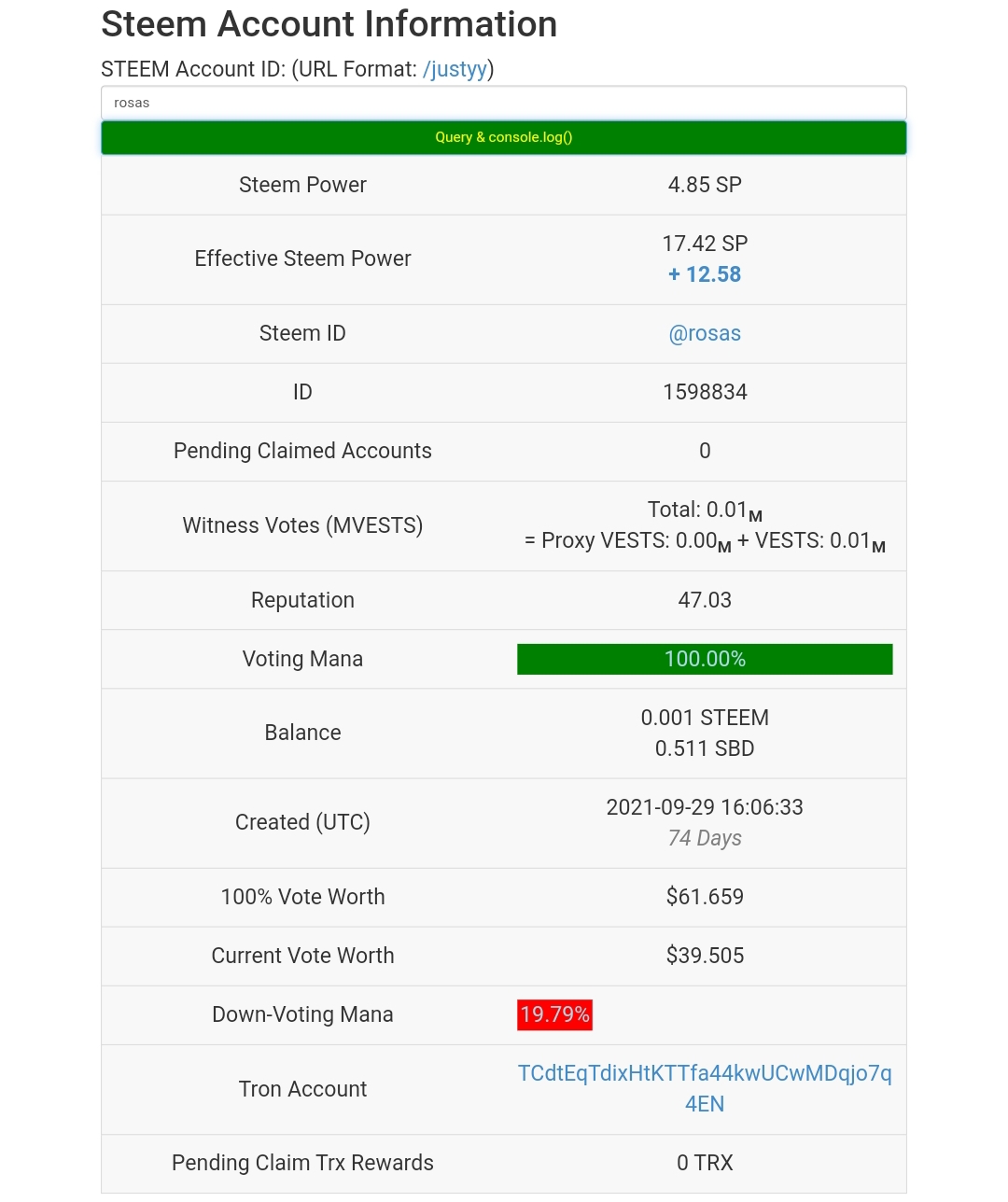Click the red Down-Voting Mana 19.79% bar
The height and width of the screenshot is (1202, 1008).
(555, 1014)
